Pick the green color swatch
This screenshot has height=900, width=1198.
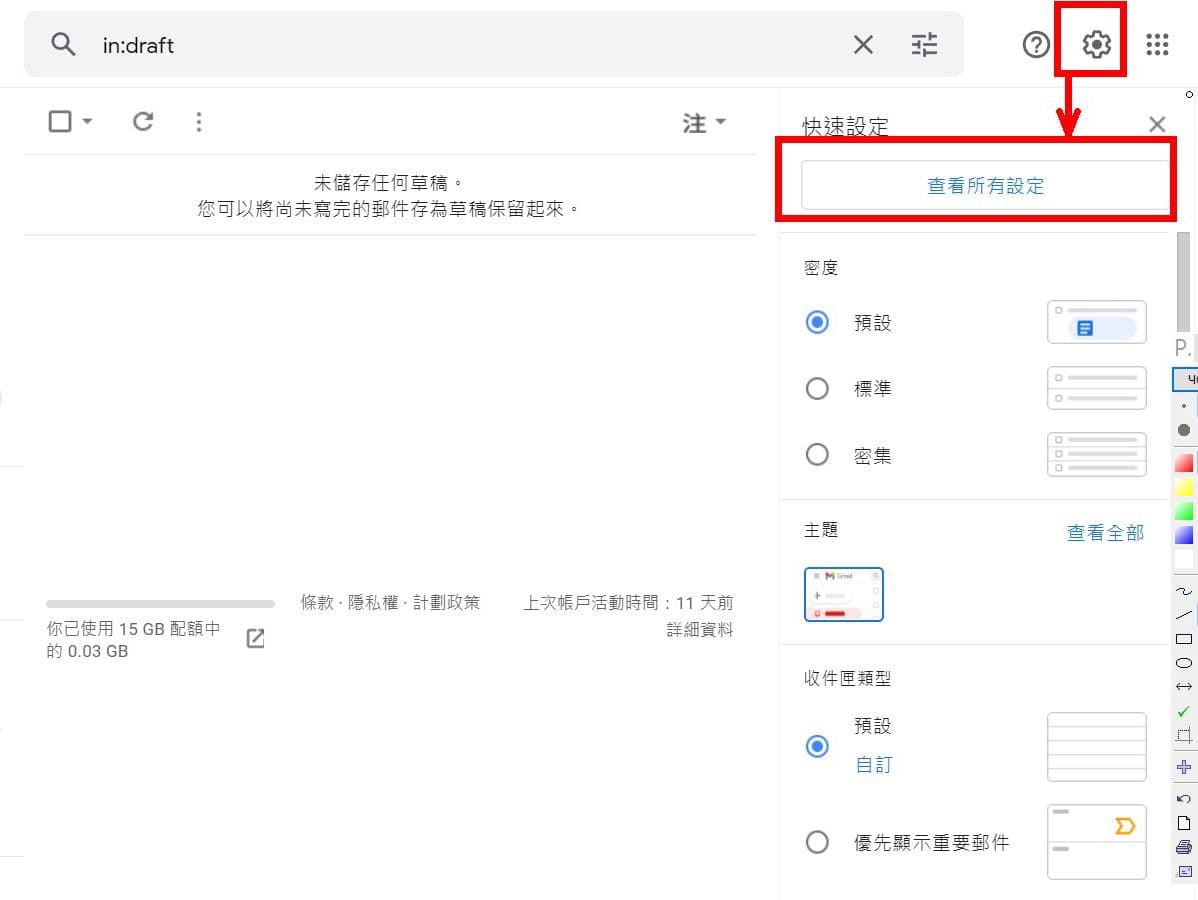[1183, 511]
